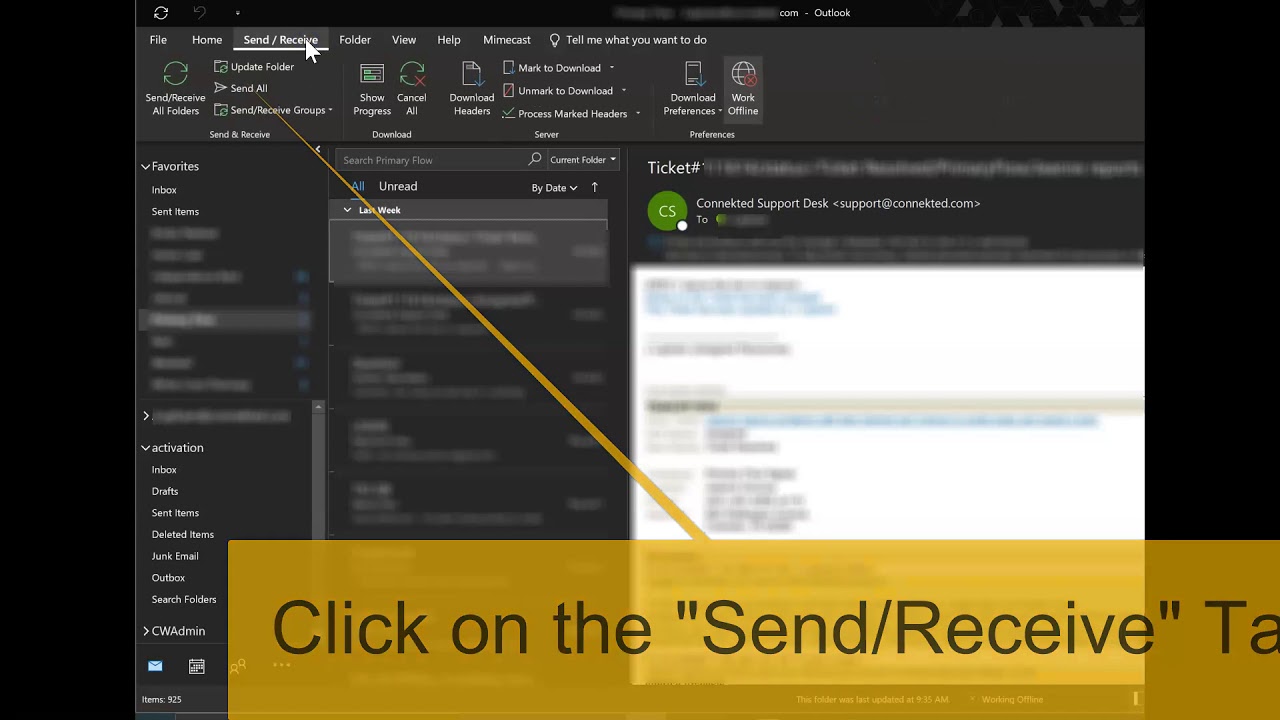Screen dimensions: 1280x720
Task: Open Sent Items under Favorites
Action: (x=175, y=212)
